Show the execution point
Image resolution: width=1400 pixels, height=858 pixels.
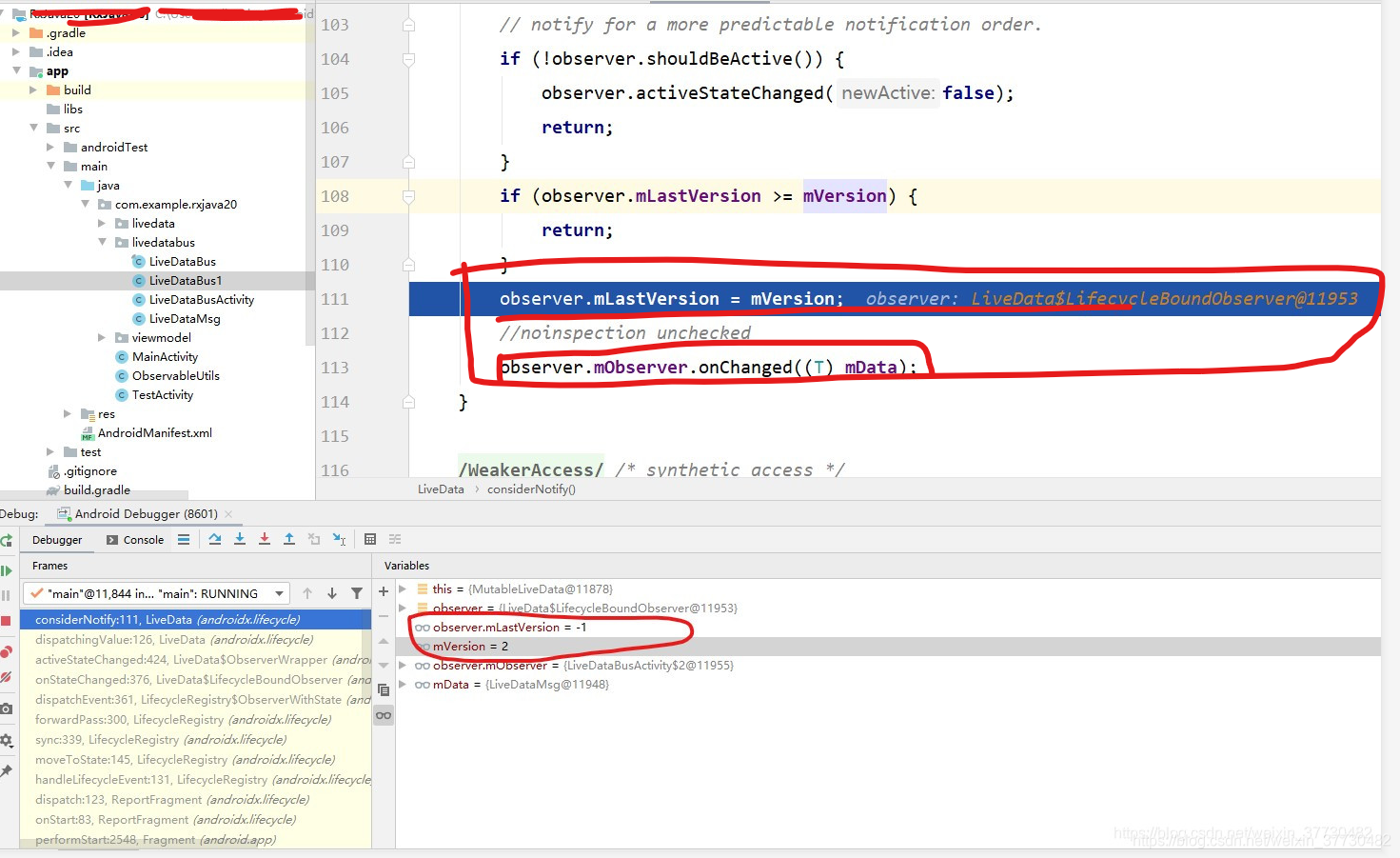tap(184, 539)
